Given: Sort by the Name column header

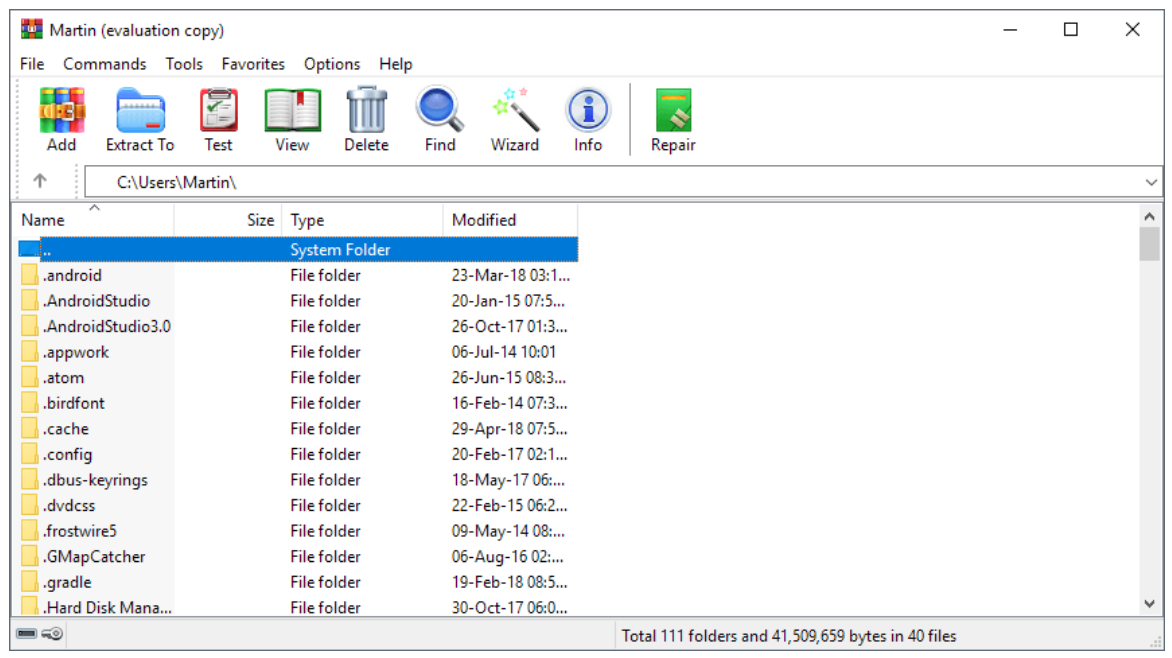Looking at the screenshot, I should click(93, 220).
